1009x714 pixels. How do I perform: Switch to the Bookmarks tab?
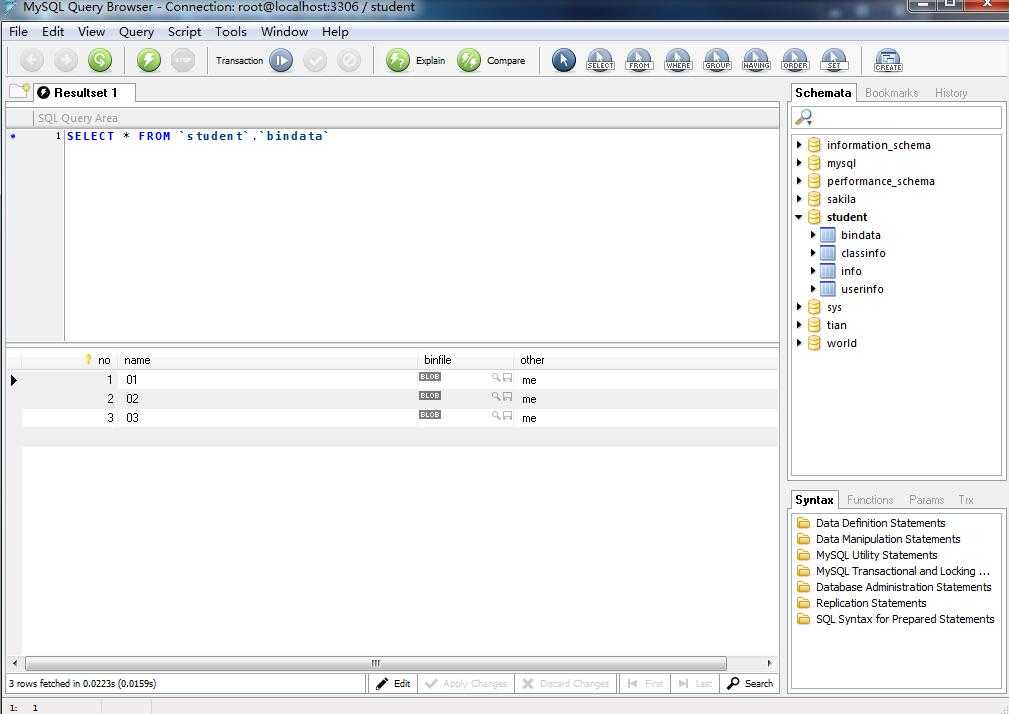[x=891, y=93]
